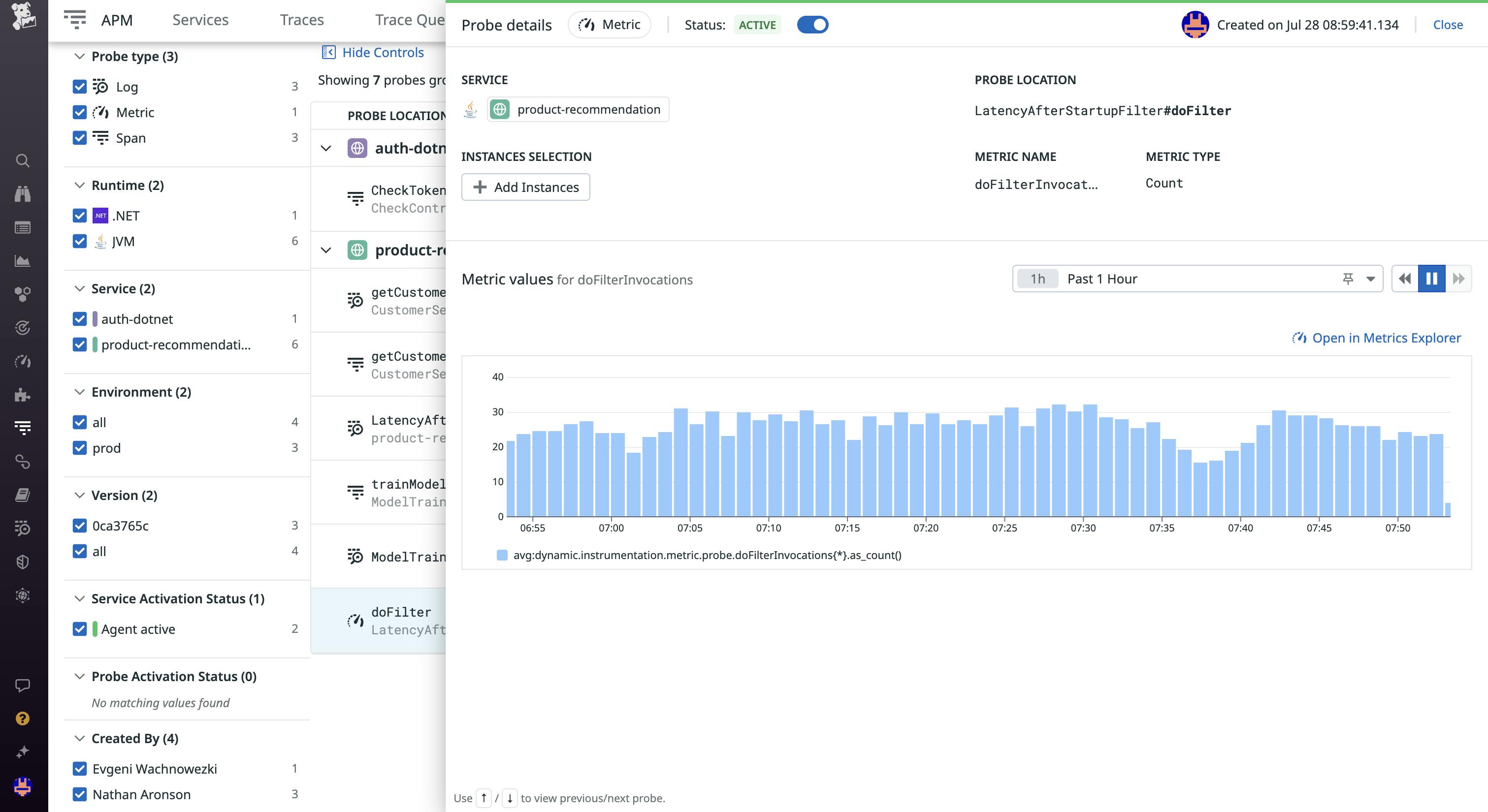Open the Past 1 Hour time range dropdown
This screenshot has height=812, width=1488.
(1370, 279)
